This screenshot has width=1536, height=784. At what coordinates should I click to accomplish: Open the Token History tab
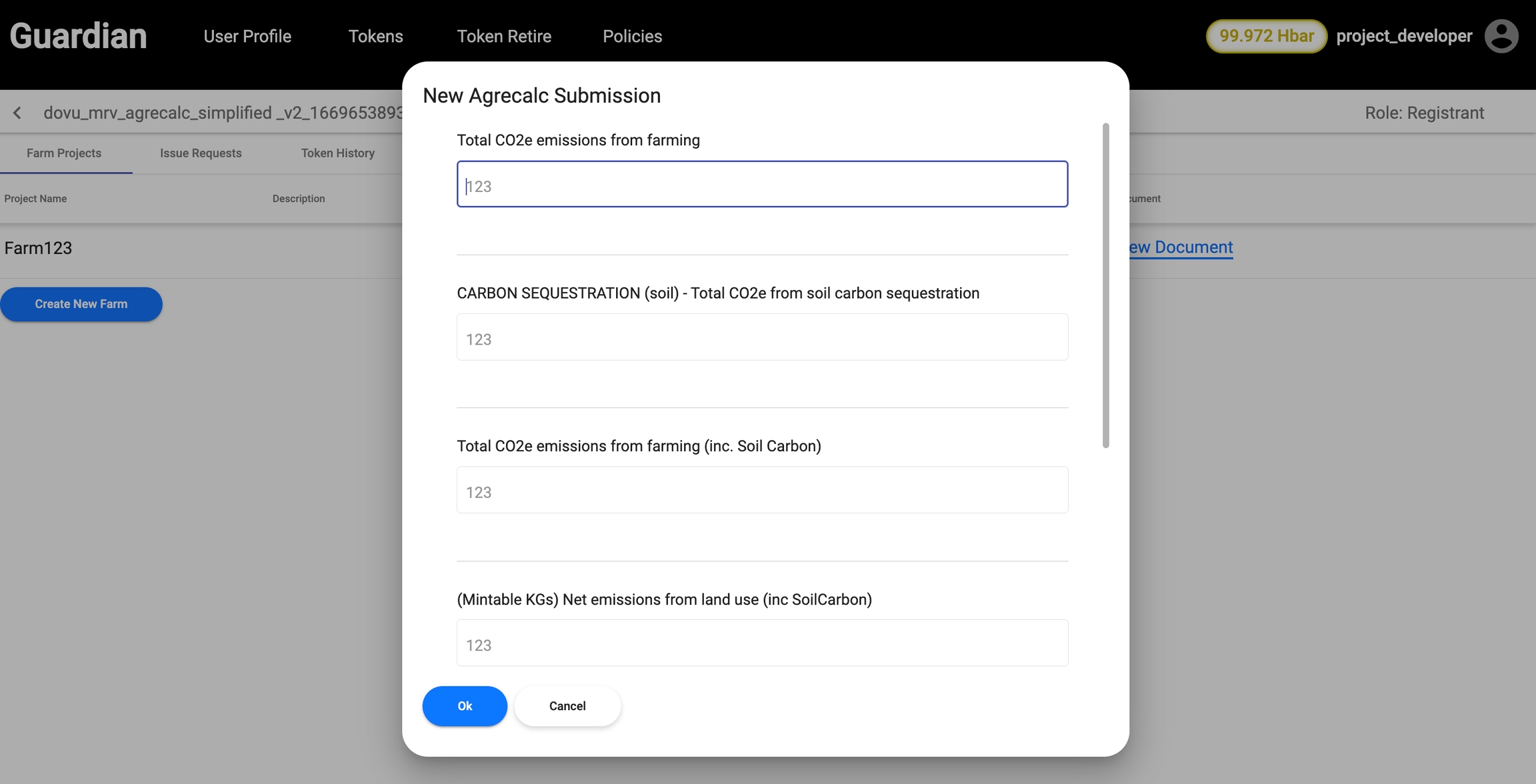(337, 153)
